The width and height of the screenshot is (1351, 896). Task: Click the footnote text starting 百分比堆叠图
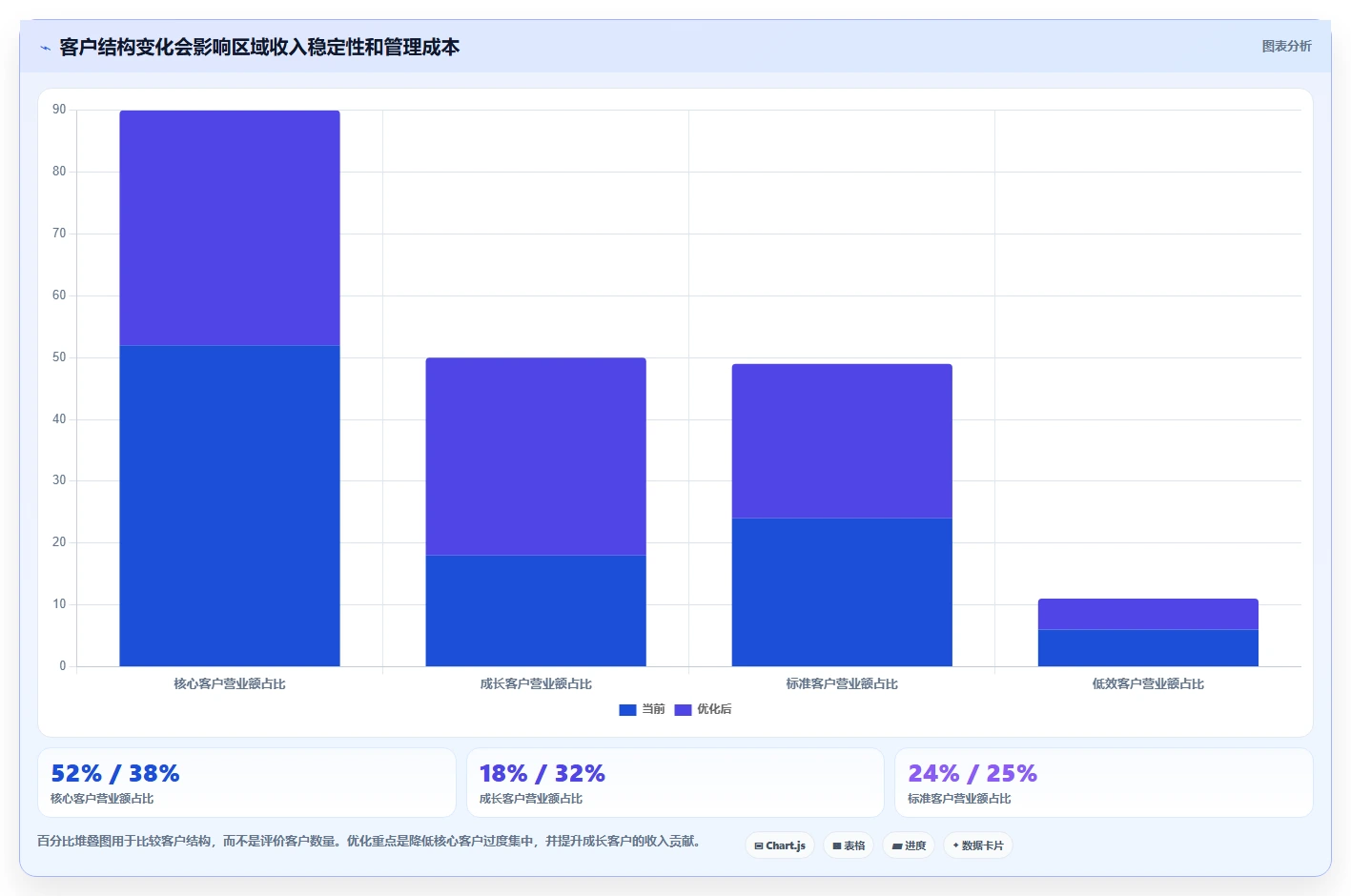(x=370, y=842)
